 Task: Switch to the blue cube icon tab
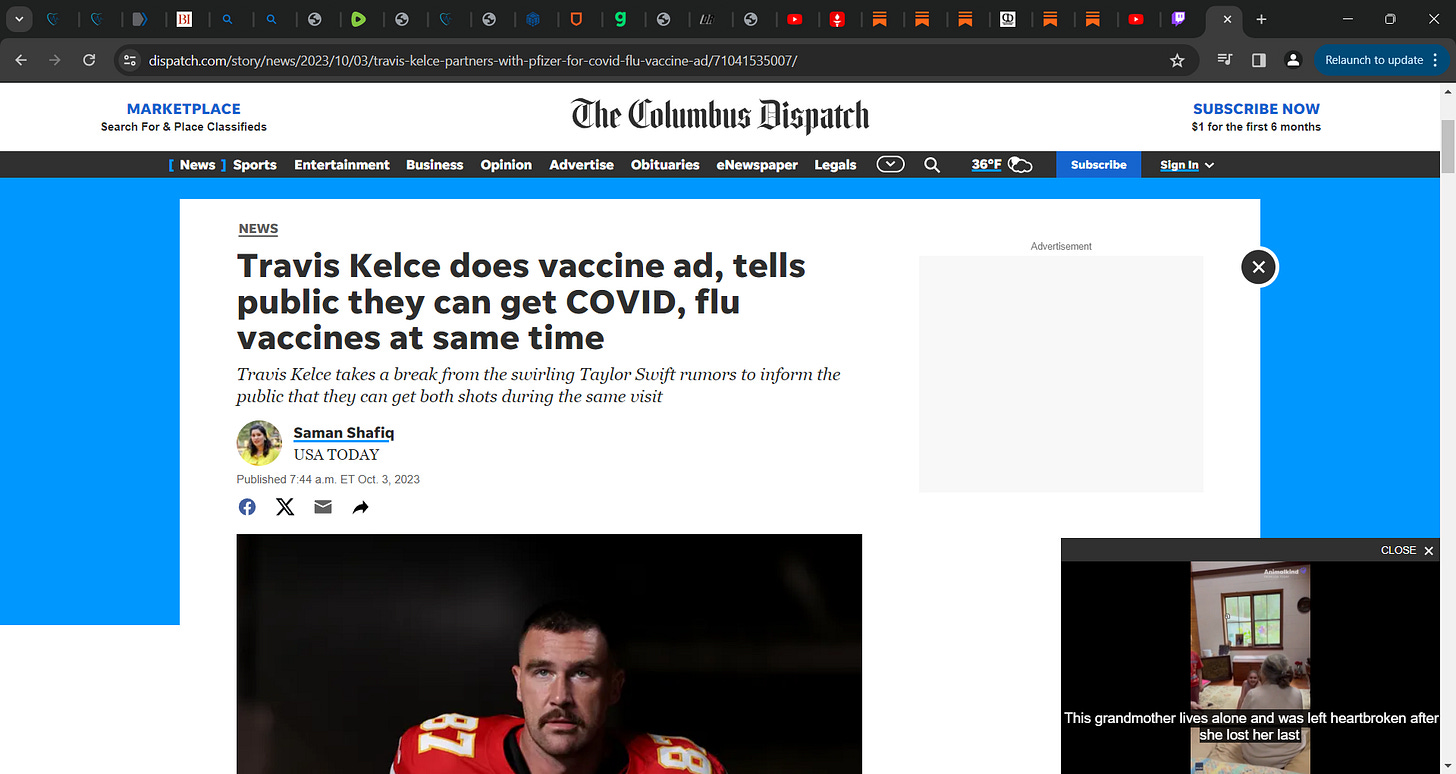click(x=533, y=19)
